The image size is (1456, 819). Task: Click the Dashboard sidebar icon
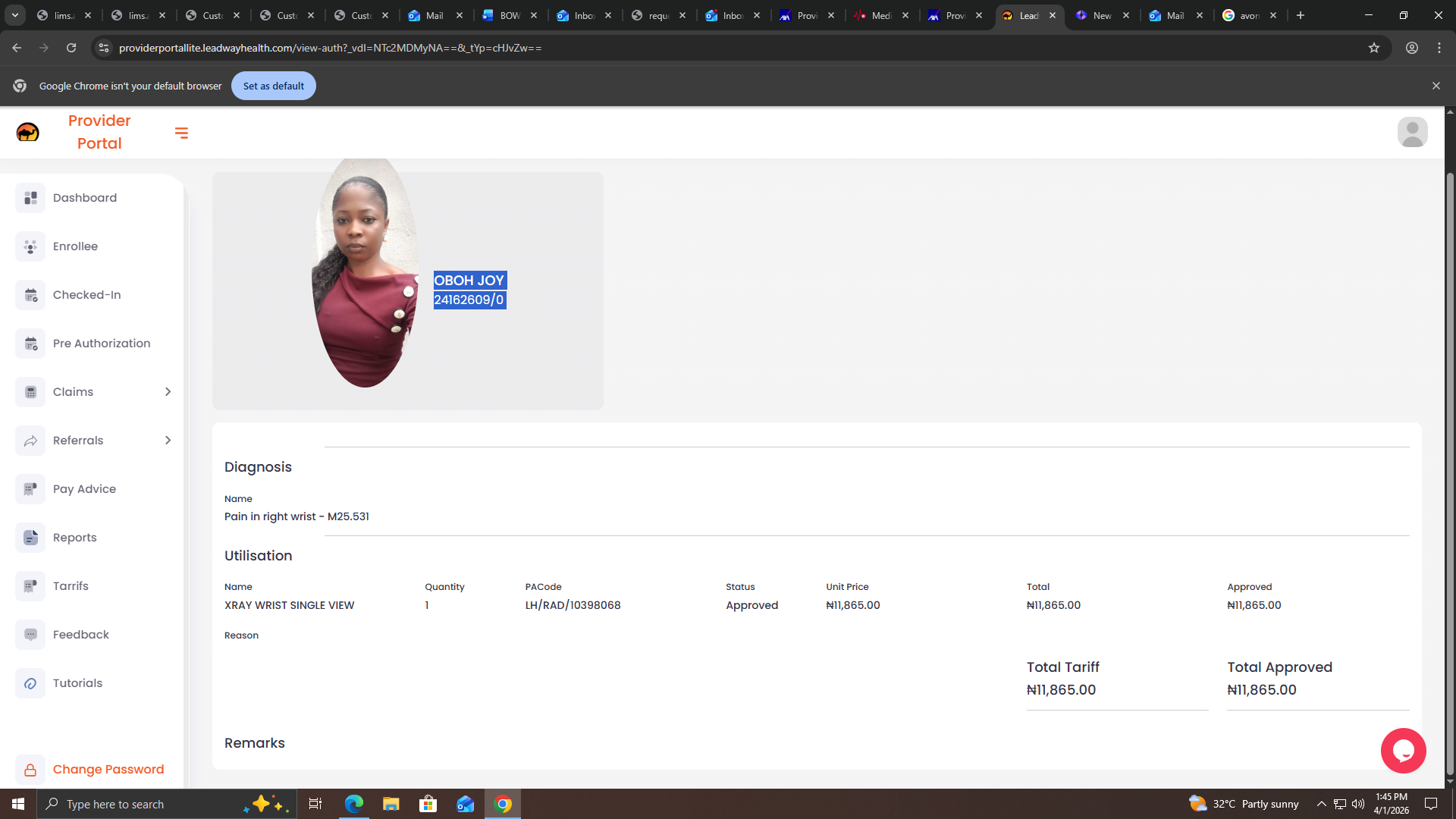(30, 198)
